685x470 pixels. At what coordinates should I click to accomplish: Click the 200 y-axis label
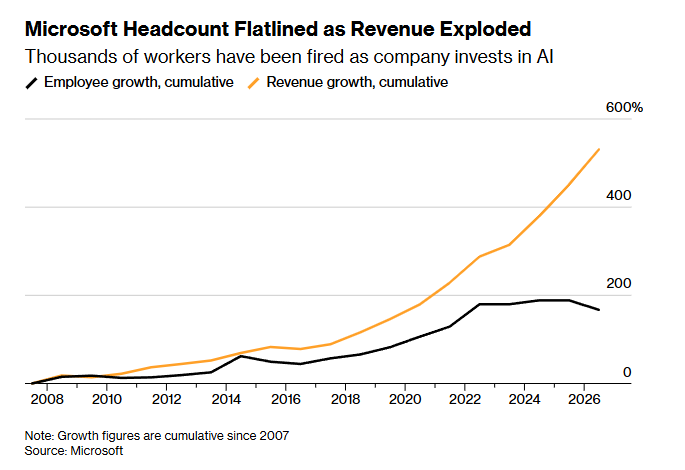pos(619,283)
